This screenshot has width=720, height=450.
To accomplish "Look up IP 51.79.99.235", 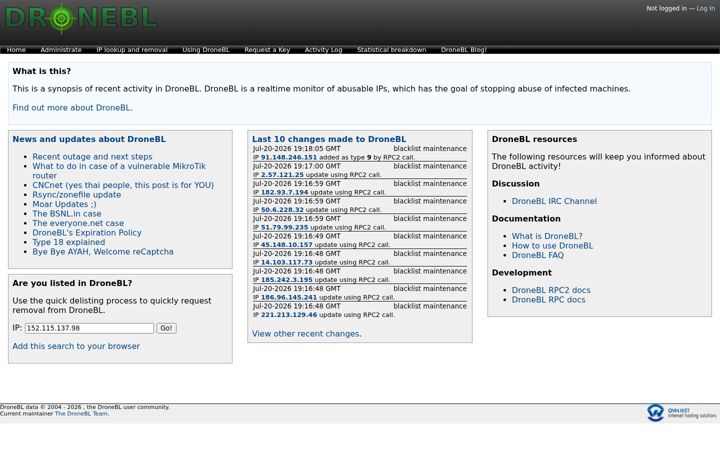I will [x=285, y=227].
